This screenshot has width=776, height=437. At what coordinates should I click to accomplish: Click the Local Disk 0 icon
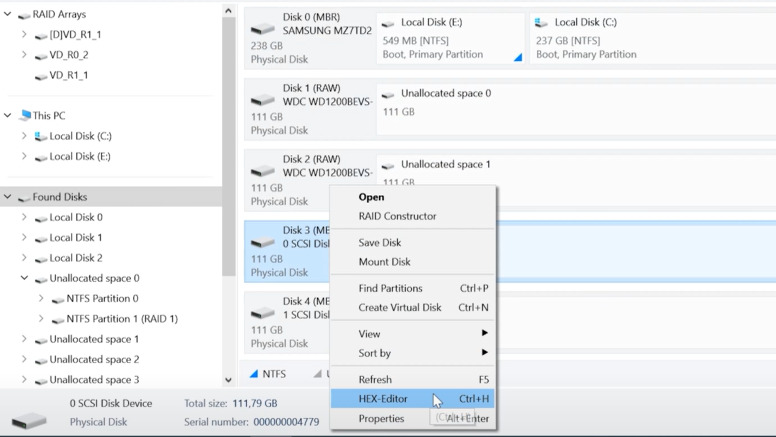coord(41,218)
